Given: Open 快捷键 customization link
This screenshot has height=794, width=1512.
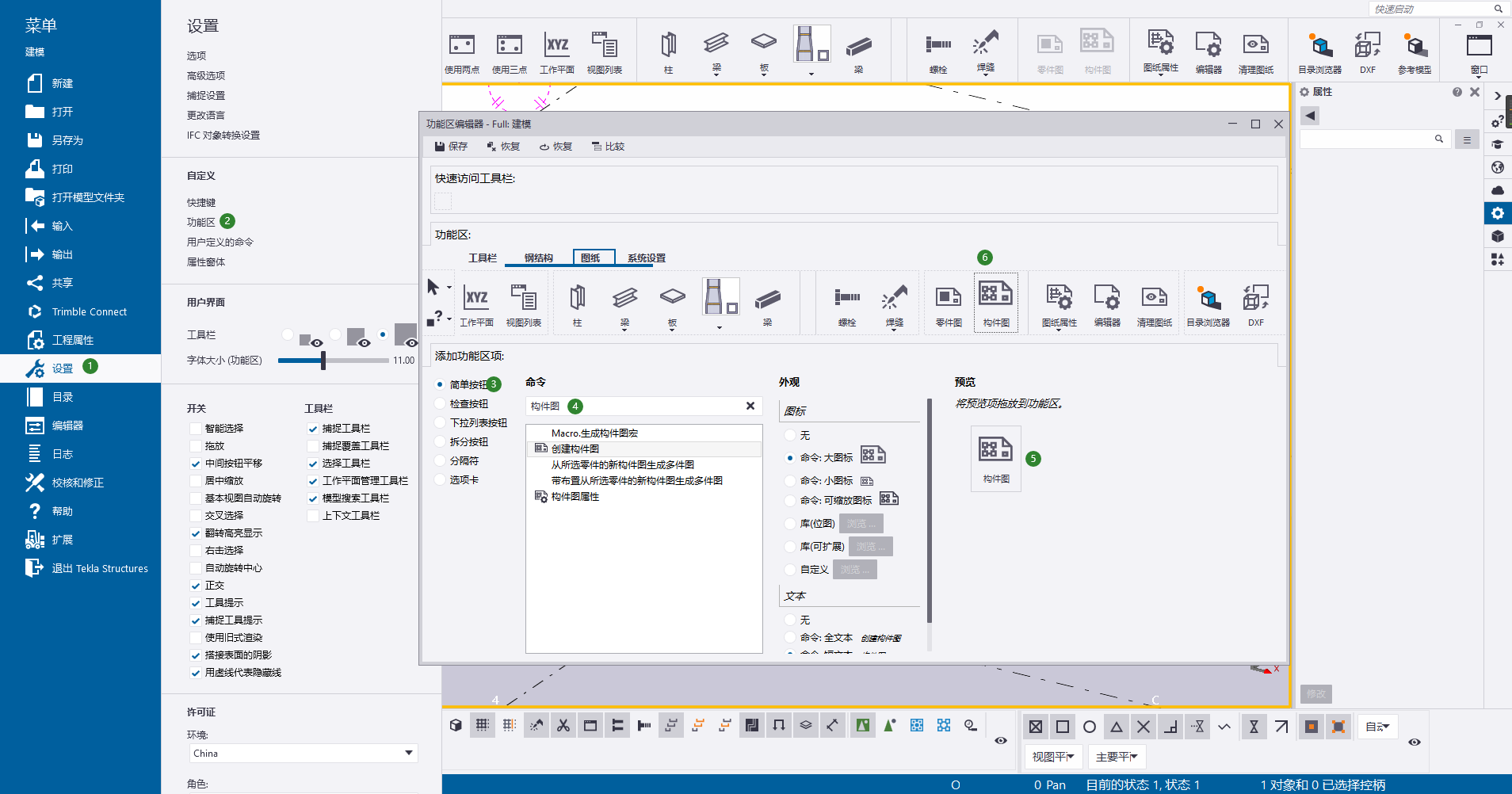Looking at the screenshot, I should point(201,202).
